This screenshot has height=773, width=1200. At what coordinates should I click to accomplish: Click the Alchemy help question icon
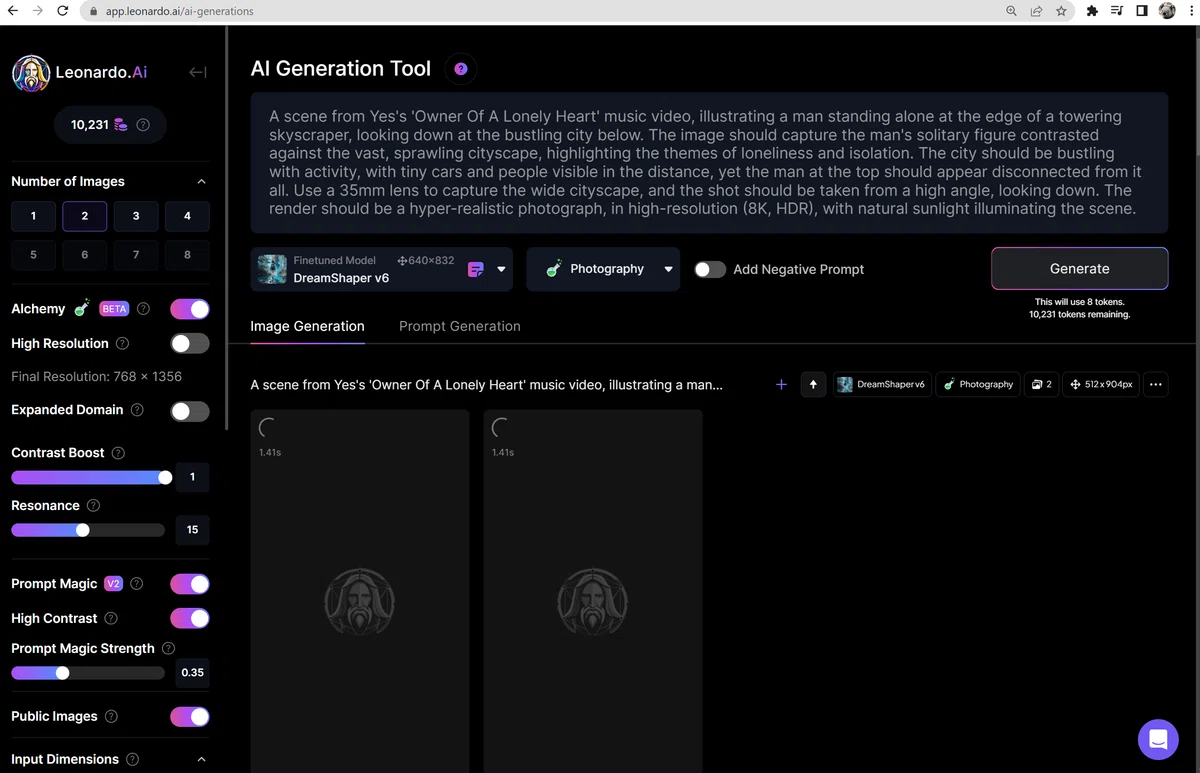143,309
